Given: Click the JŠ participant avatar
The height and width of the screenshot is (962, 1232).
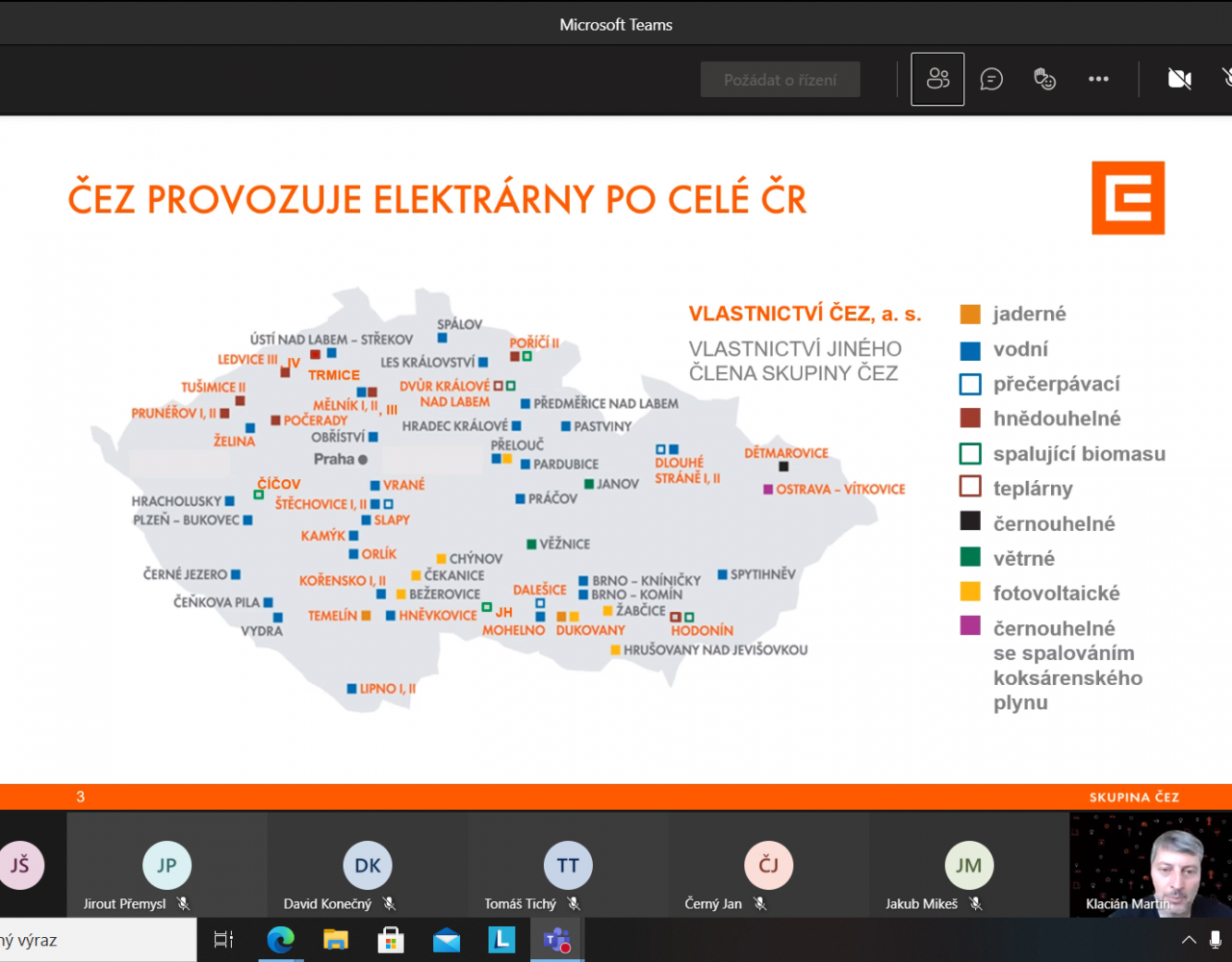Looking at the screenshot, I should (19, 865).
